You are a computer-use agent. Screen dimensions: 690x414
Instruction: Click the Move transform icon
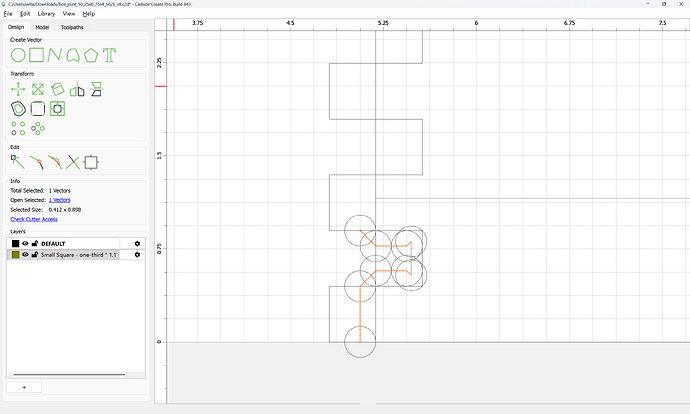(18, 89)
